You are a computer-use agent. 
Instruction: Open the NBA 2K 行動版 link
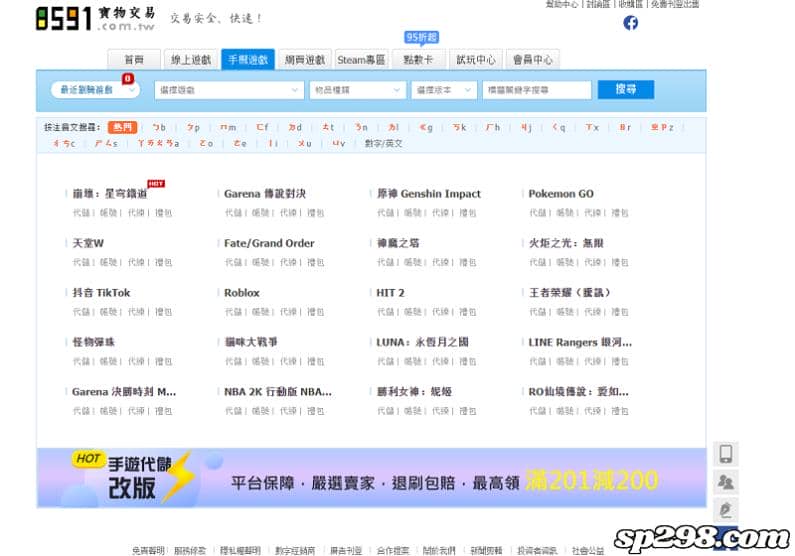pyautogui.click(x=278, y=392)
